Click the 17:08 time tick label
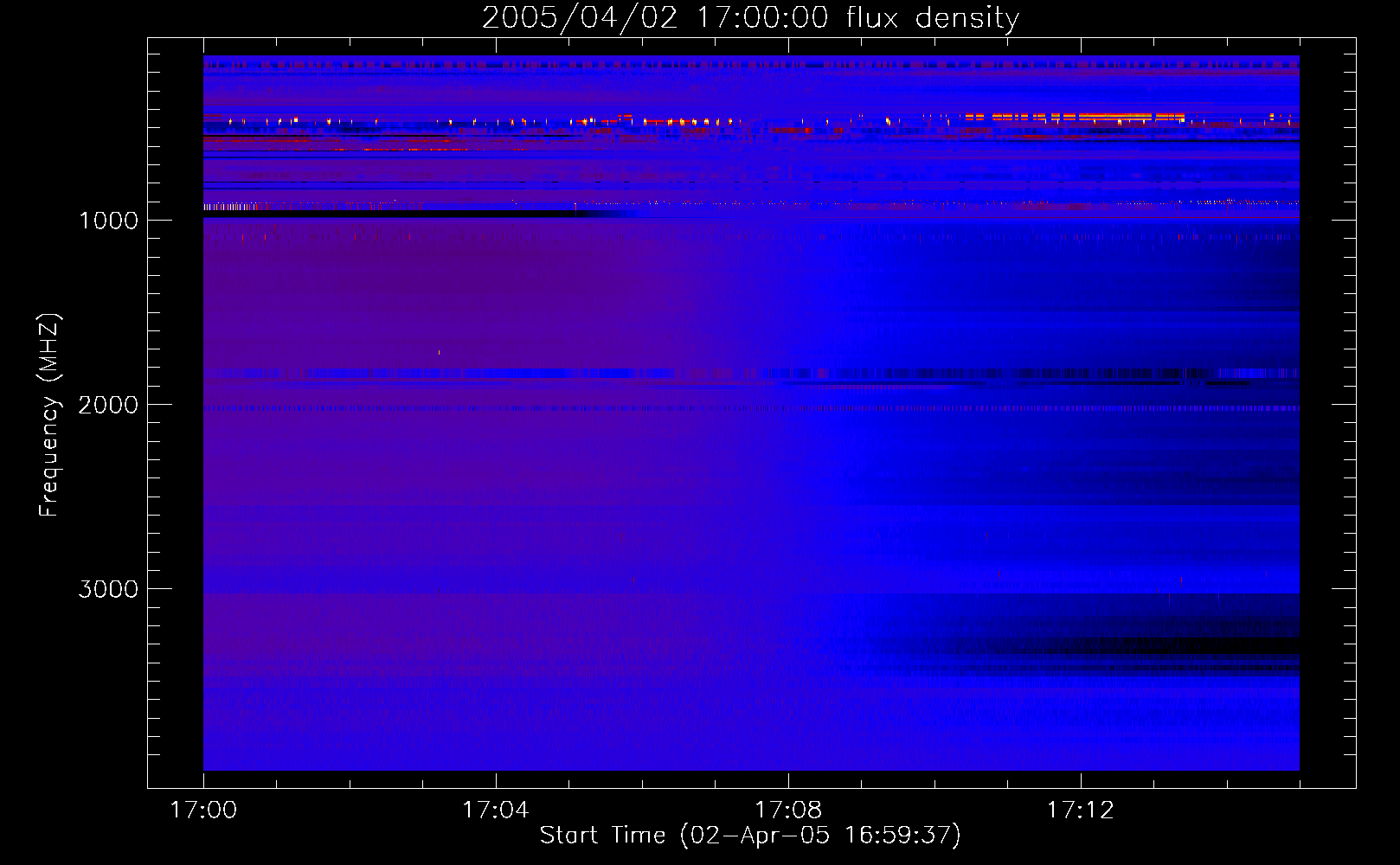Screen dimensions: 1400x865 (x=787, y=811)
